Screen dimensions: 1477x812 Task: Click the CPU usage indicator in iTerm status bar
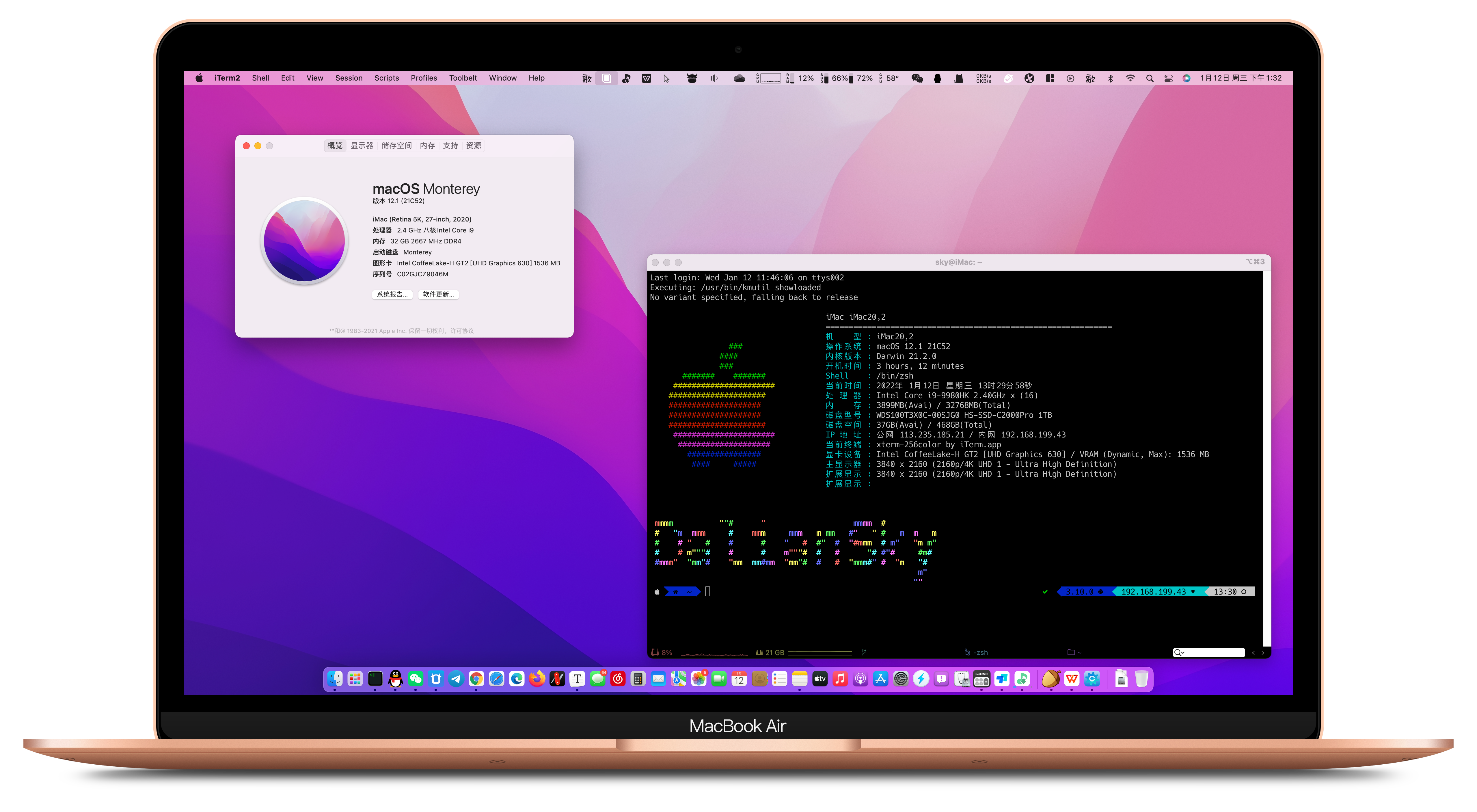662,653
